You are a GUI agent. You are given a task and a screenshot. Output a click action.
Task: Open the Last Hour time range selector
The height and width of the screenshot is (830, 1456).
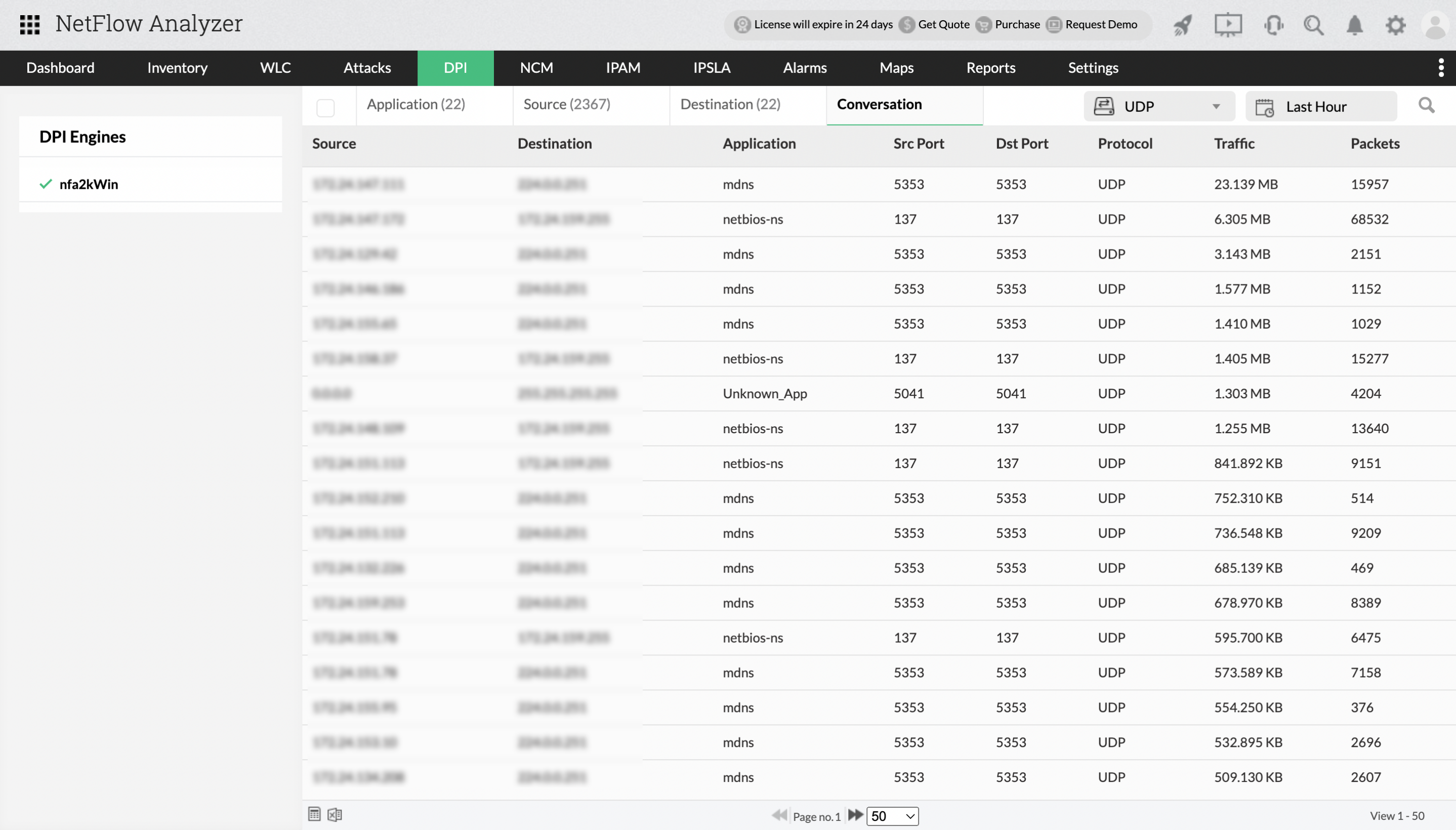click(1320, 107)
